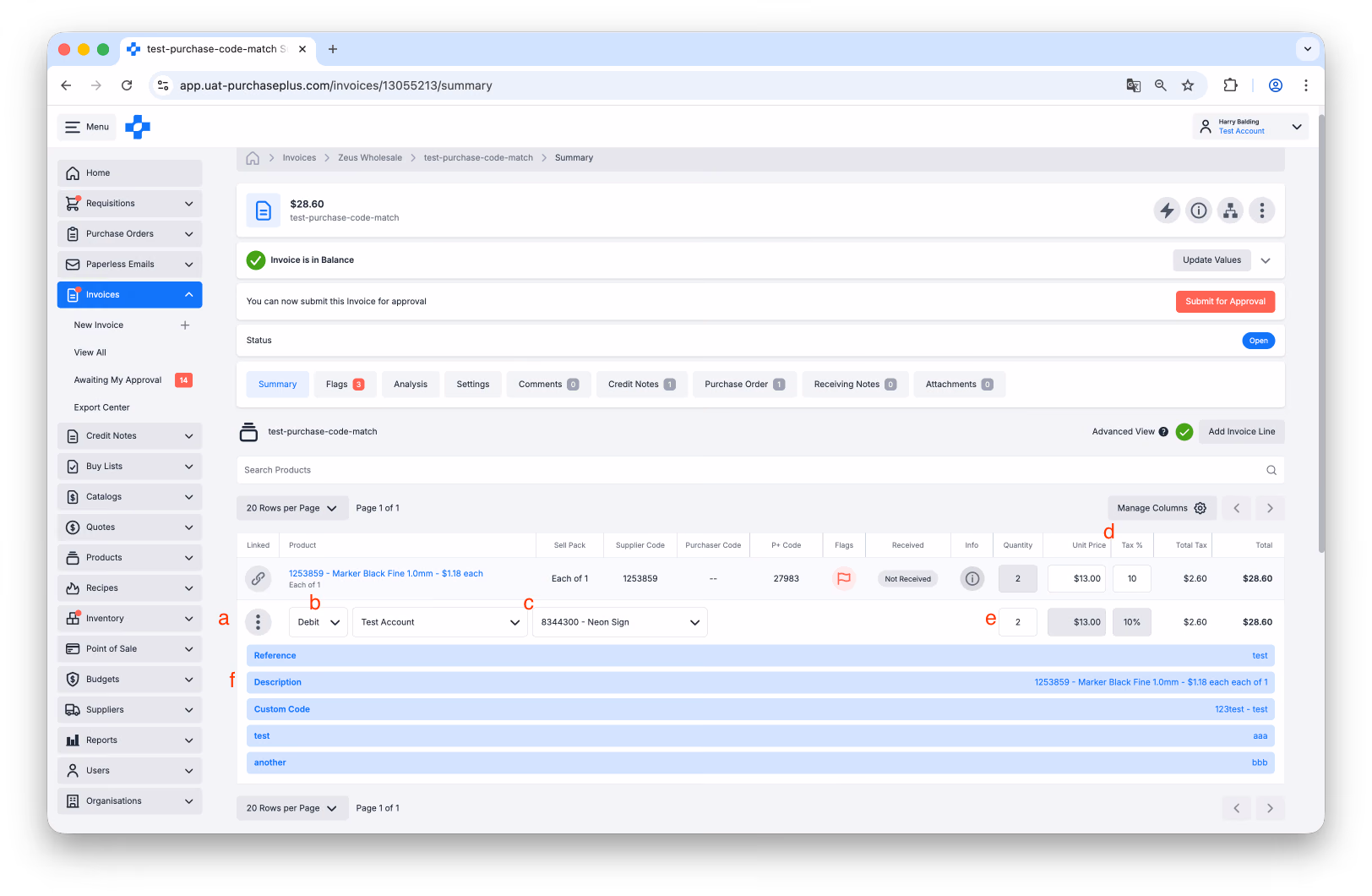This screenshot has width=1372, height=896.
Task: Open the Harry Balding account dropdown
Action: (1251, 127)
